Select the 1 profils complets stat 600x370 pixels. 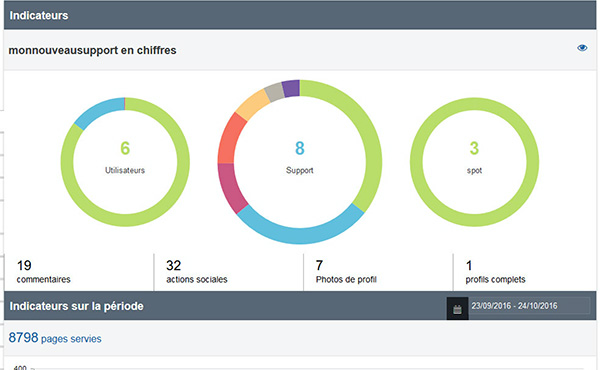coord(495,272)
